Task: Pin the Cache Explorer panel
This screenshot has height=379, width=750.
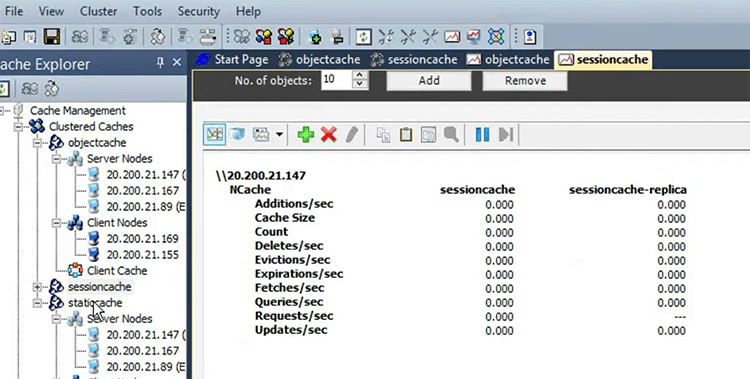Action: click(160, 62)
